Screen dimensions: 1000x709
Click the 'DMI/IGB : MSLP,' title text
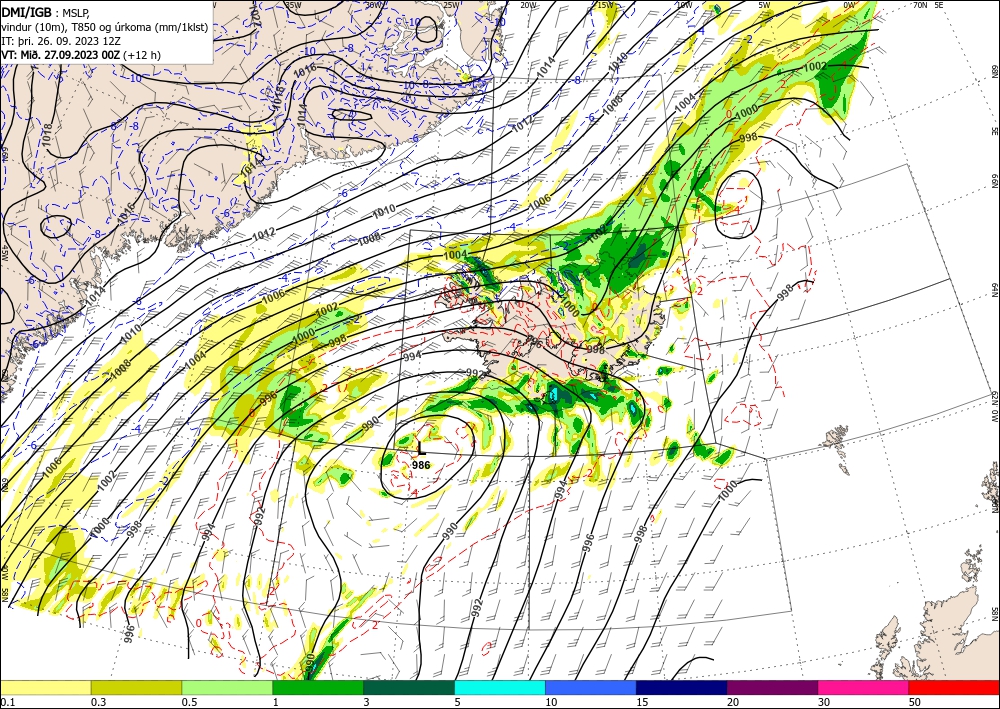(45, 12)
